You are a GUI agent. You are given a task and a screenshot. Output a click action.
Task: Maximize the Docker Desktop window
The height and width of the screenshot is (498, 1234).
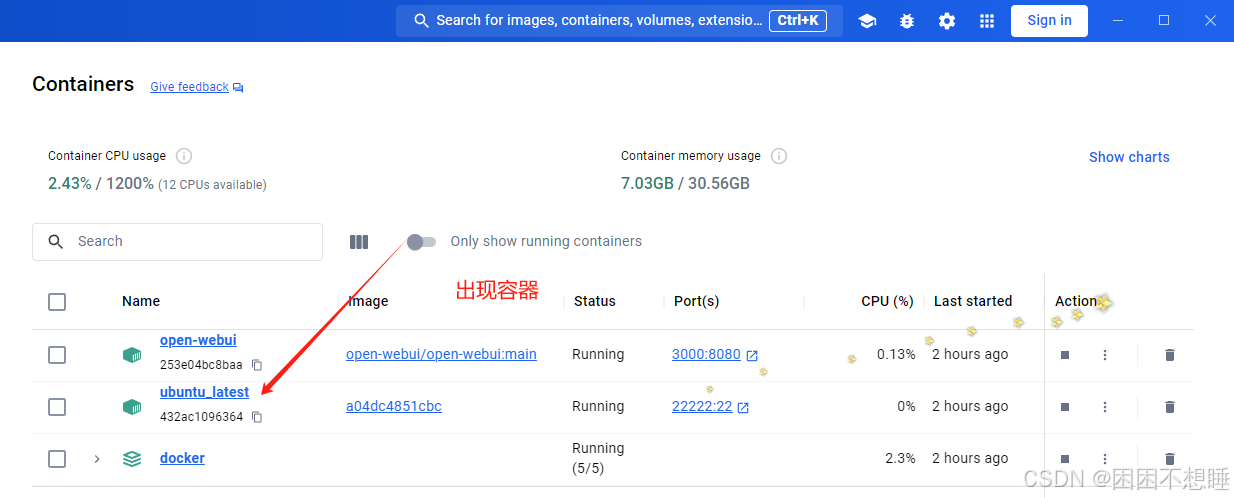(x=1164, y=20)
